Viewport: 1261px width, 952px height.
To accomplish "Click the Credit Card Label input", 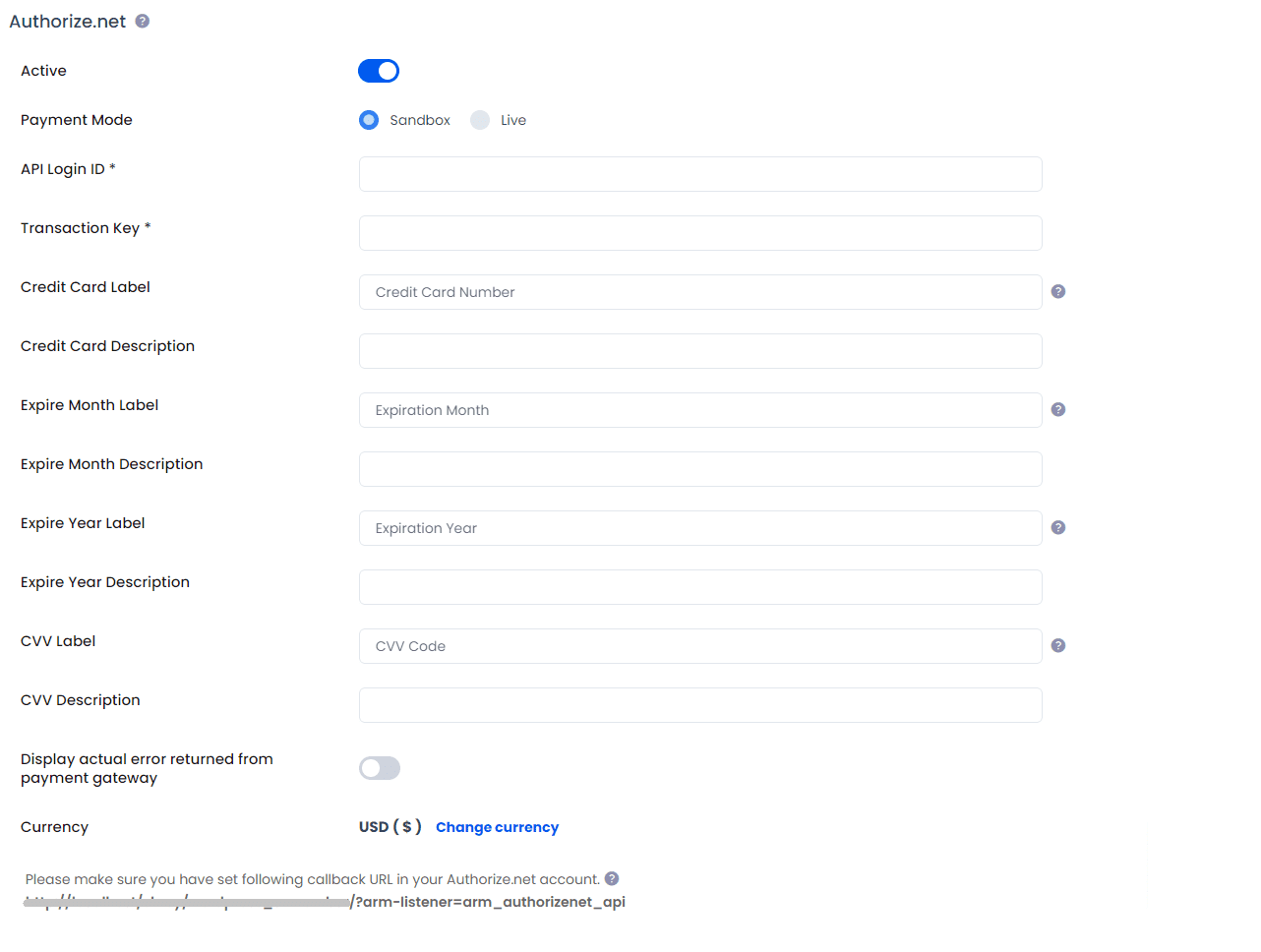I will [700, 292].
